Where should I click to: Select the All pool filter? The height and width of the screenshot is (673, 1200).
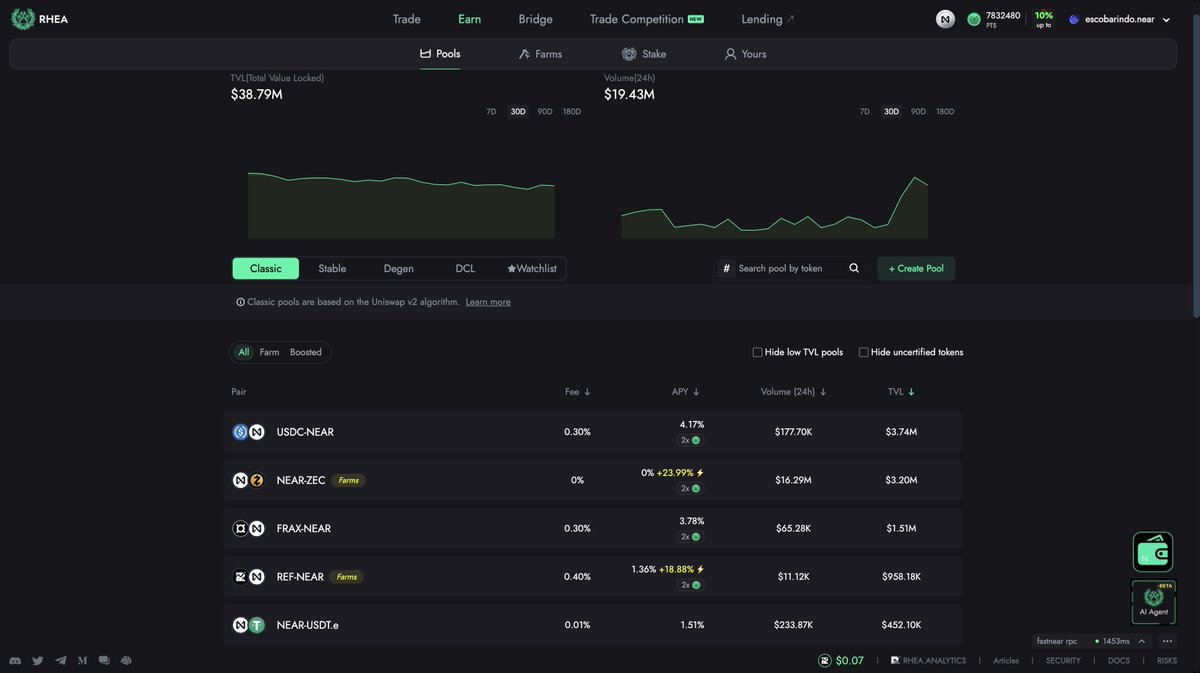(x=244, y=352)
